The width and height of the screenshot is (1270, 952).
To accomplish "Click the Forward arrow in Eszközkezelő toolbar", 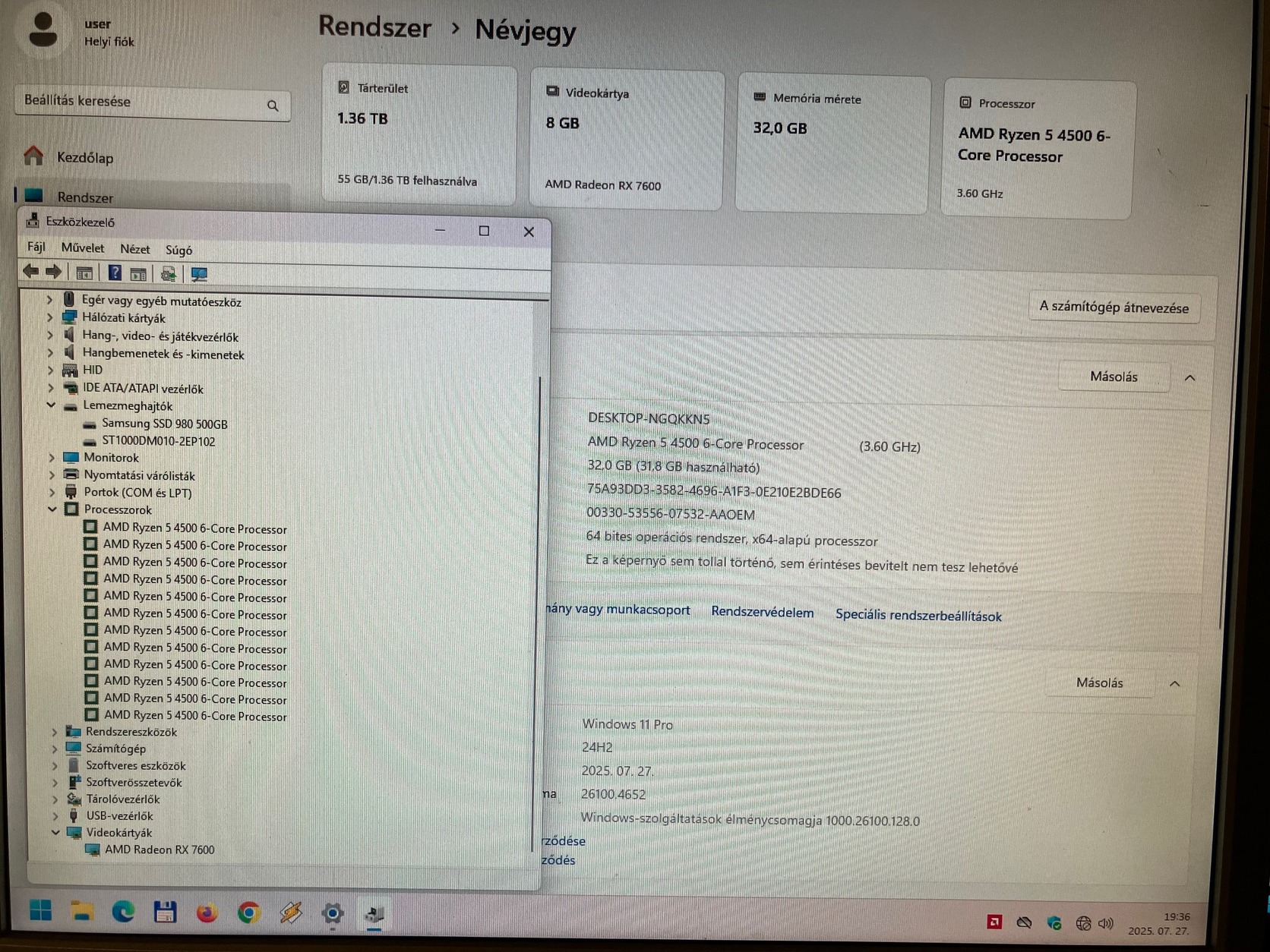I will click(53, 272).
